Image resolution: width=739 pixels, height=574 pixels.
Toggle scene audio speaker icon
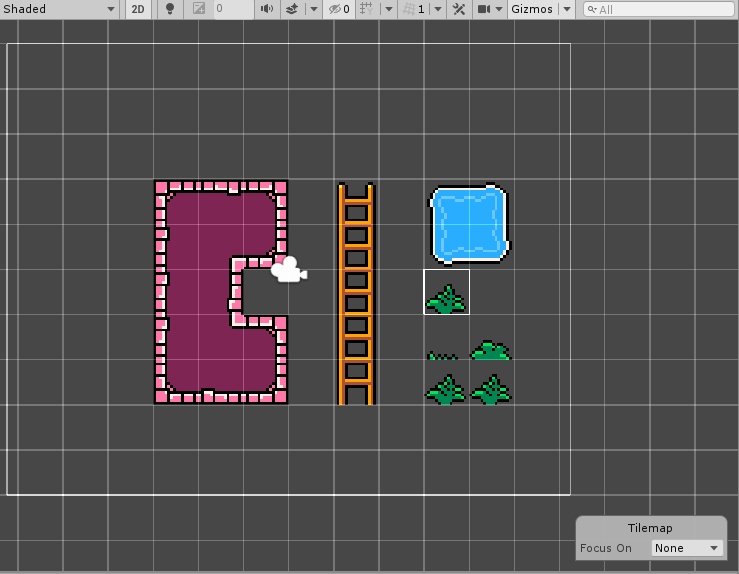[266, 9]
